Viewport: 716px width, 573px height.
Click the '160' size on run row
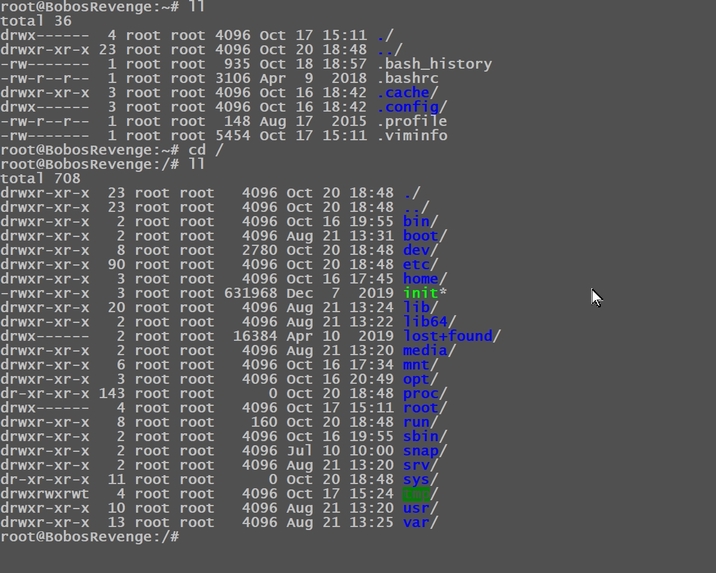264,422
